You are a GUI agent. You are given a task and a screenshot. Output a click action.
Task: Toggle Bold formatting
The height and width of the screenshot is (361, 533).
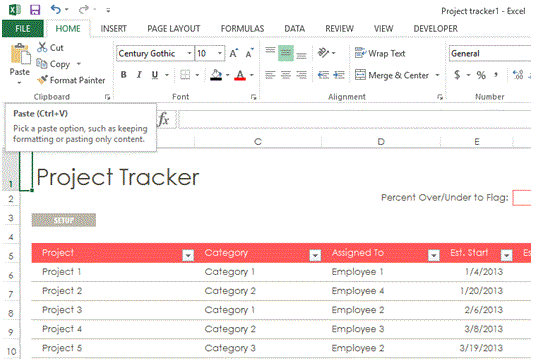point(124,75)
